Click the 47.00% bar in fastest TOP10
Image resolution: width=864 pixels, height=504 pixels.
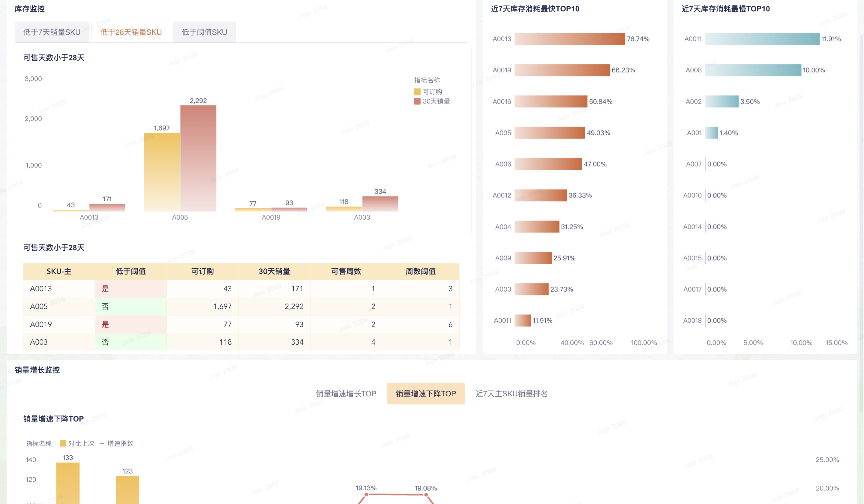[x=548, y=164]
